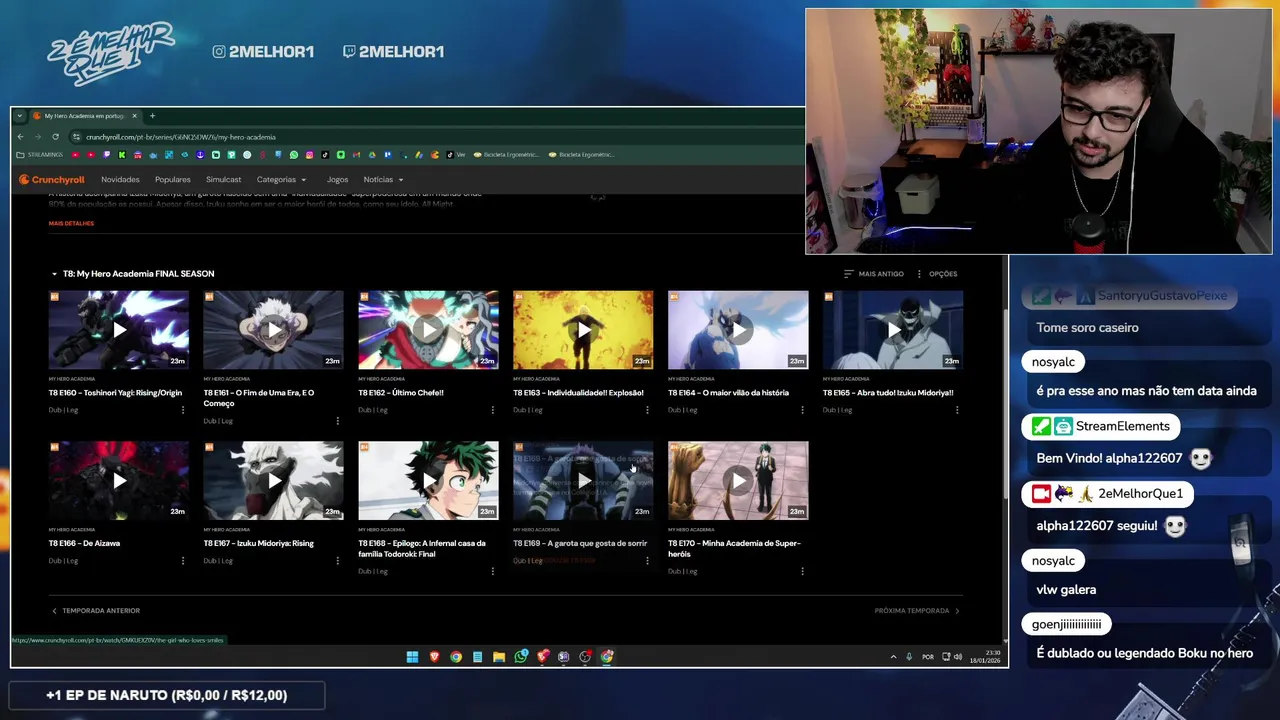Open the Novidades menu item
This screenshot has width=1280, height=720.
tap(120, 180)
